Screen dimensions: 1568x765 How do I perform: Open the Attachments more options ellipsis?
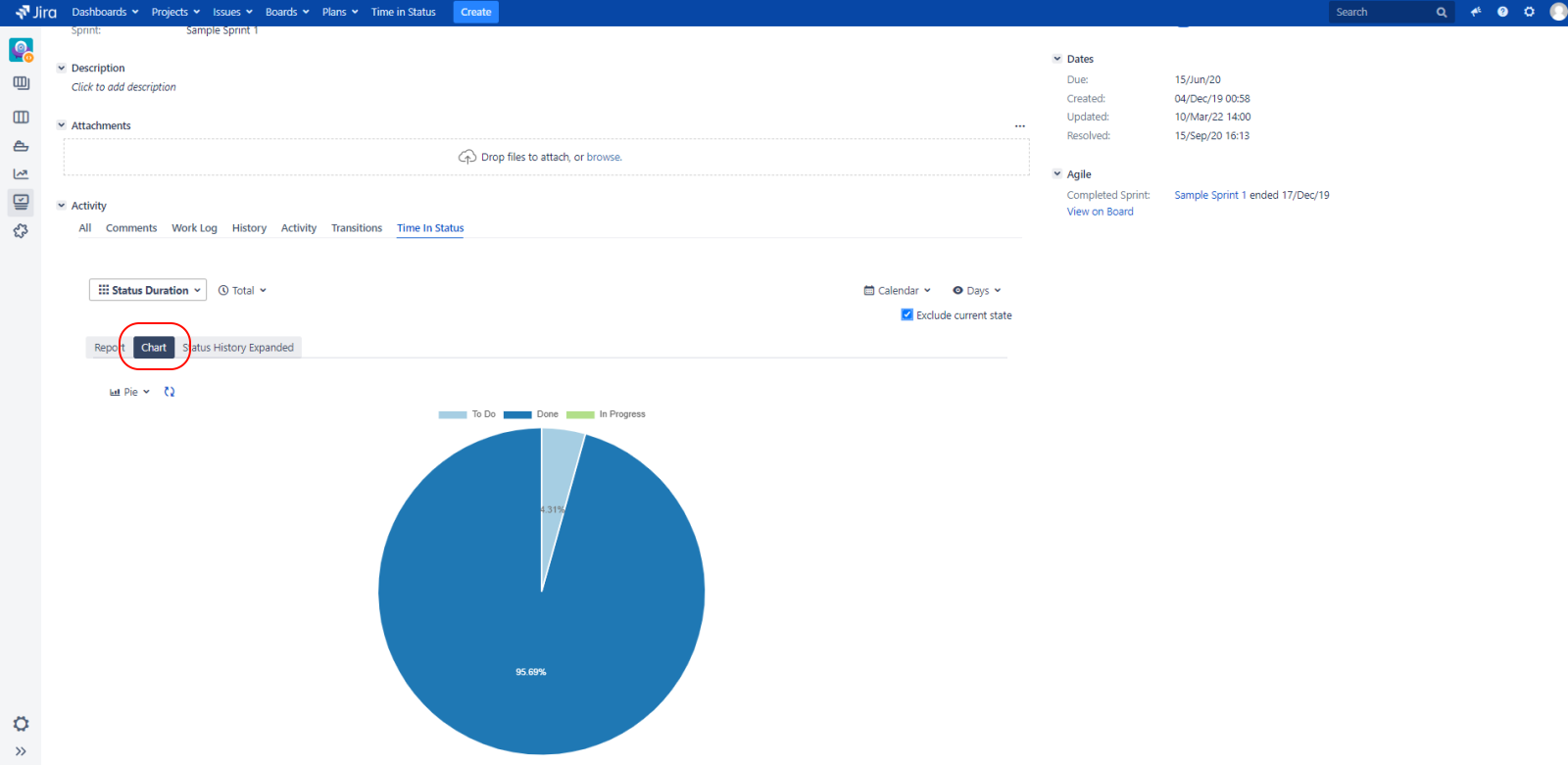[1019, 126]
